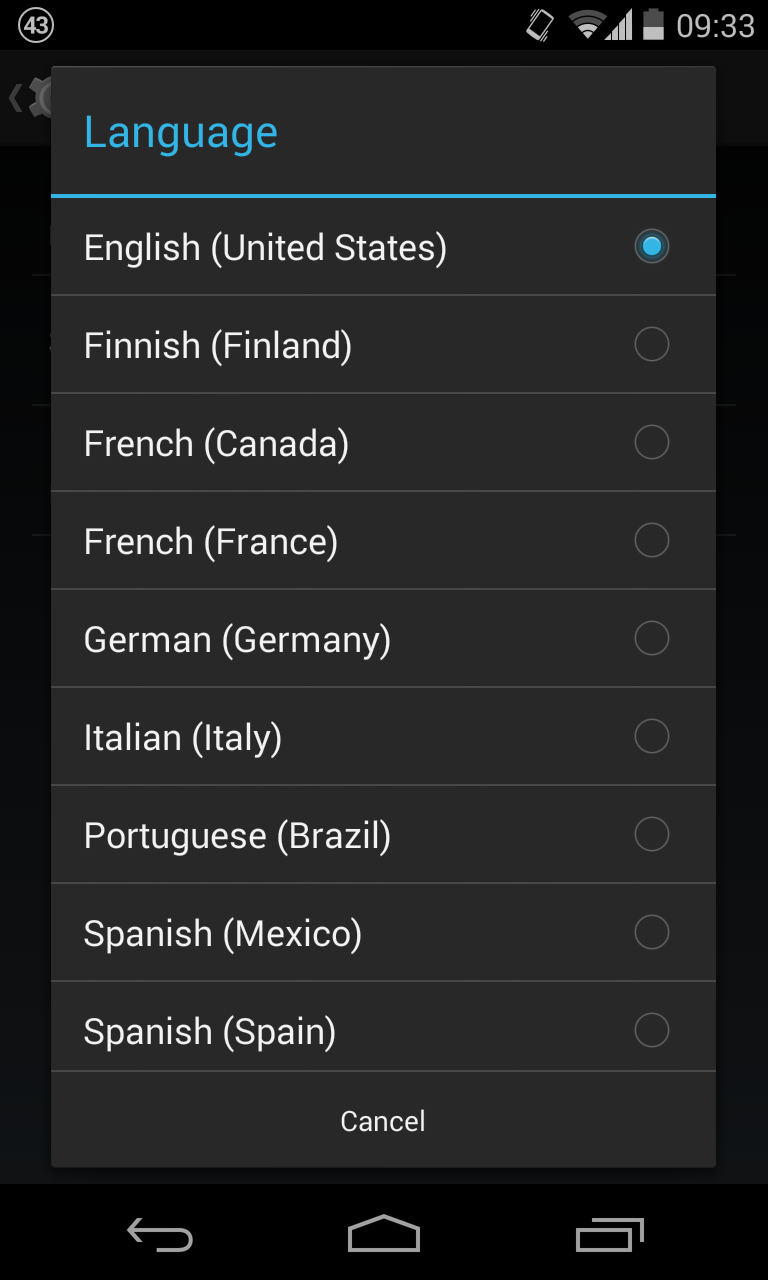Select the French (Canada) radio button

point(651,442)
